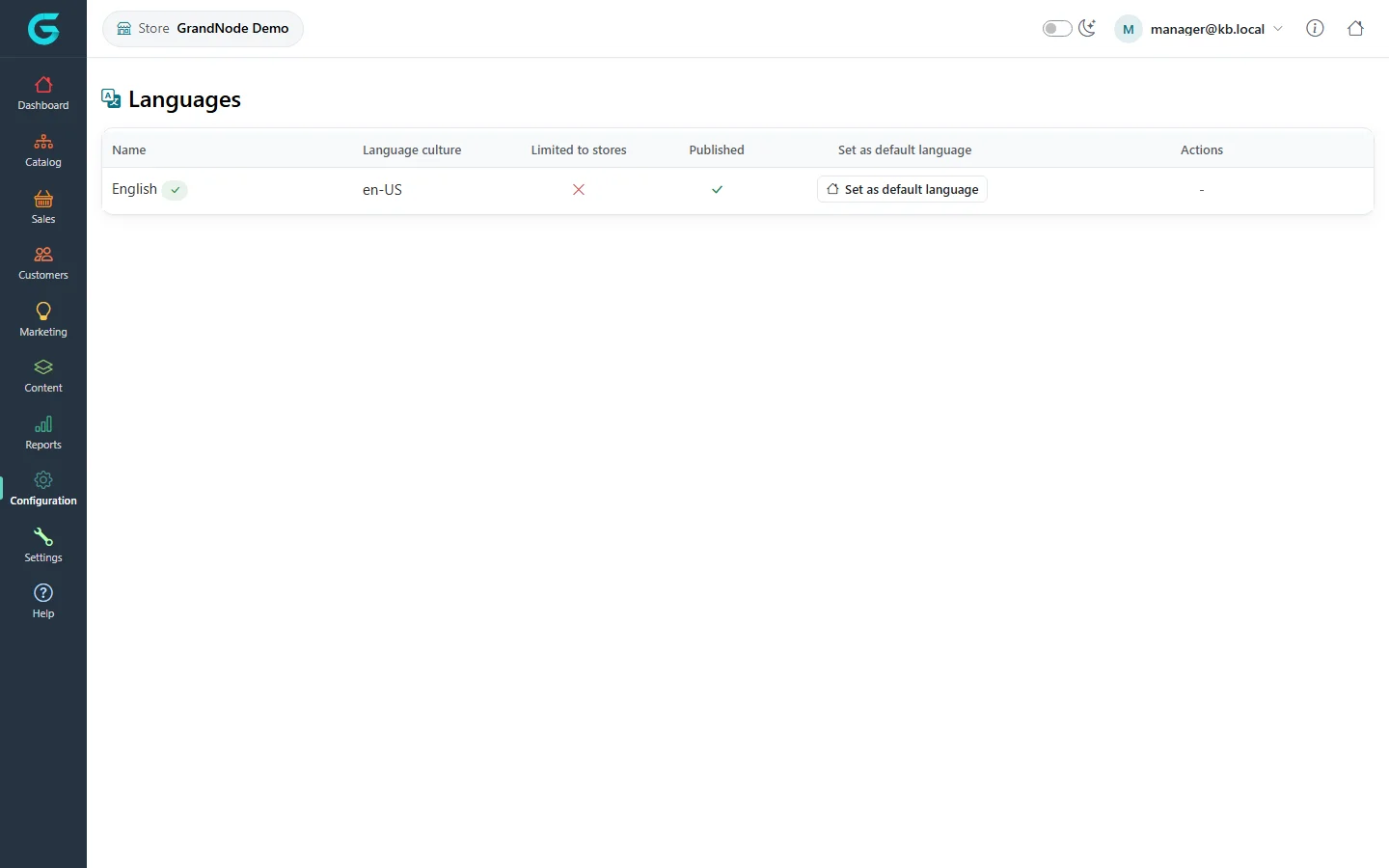Open the Dashboard sidebar section
Screen dimensions: 1389x868
[x=43, y=94]
